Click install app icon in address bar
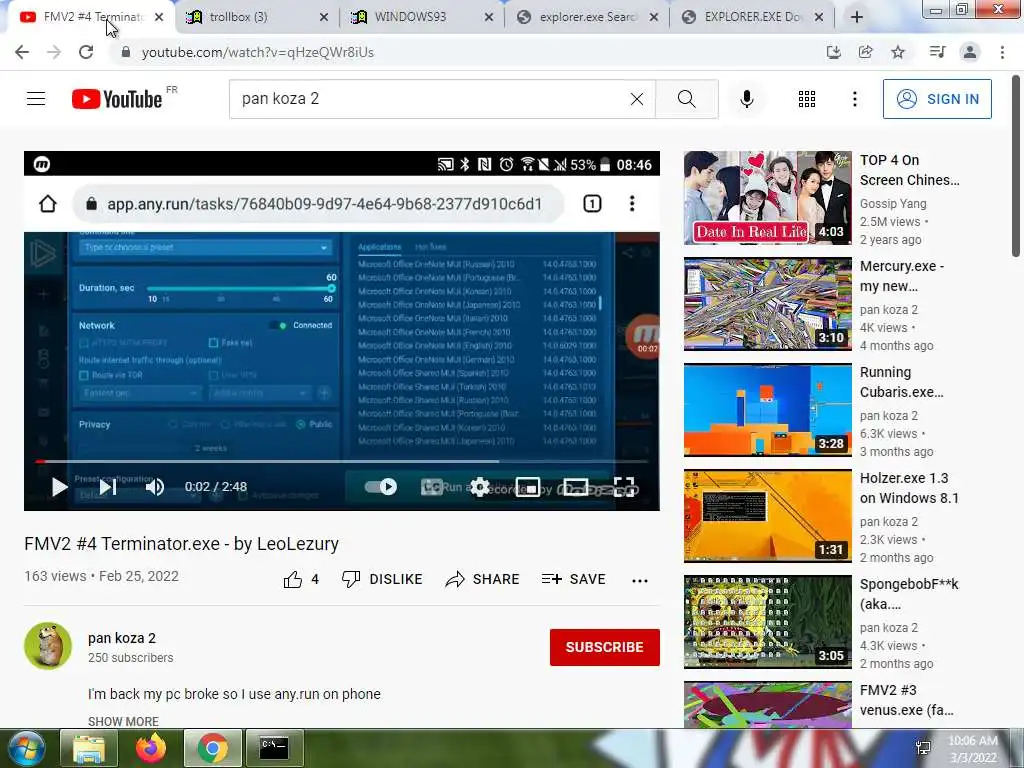This screenshot has width=1024, height=768. pyautogui.click(x=833, y=52)
